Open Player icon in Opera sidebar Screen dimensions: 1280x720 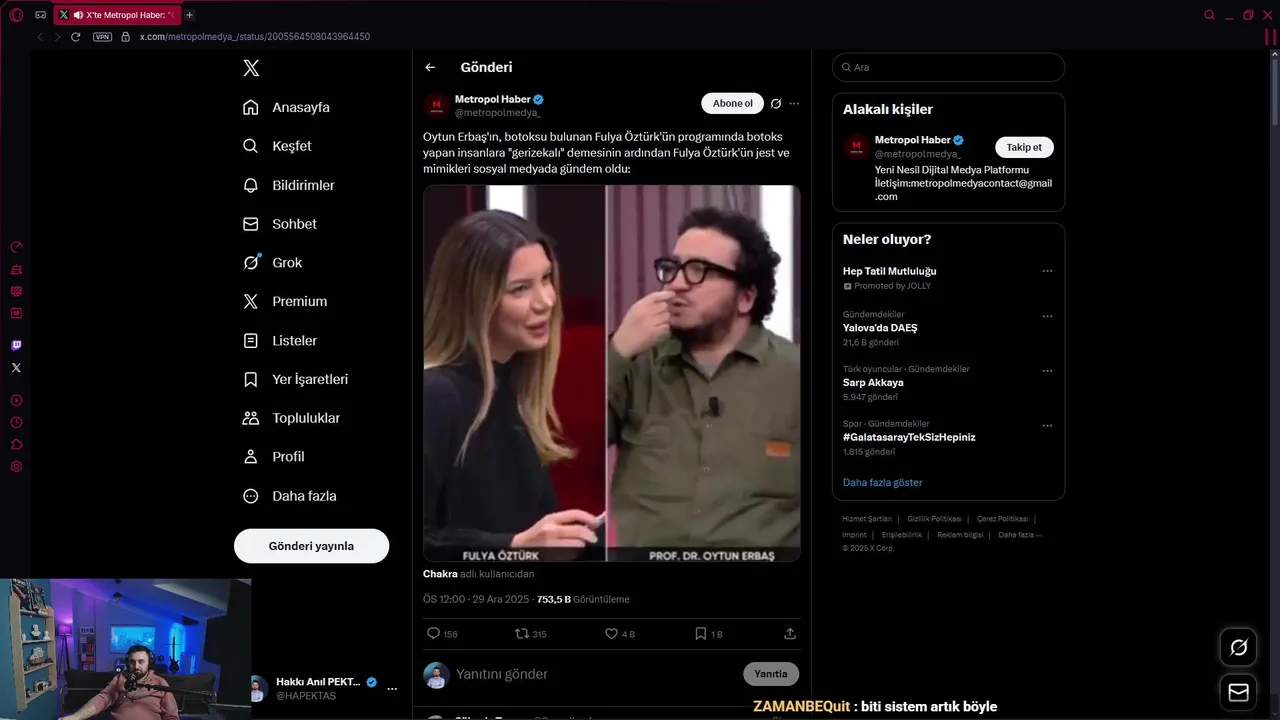coord(16,400)
